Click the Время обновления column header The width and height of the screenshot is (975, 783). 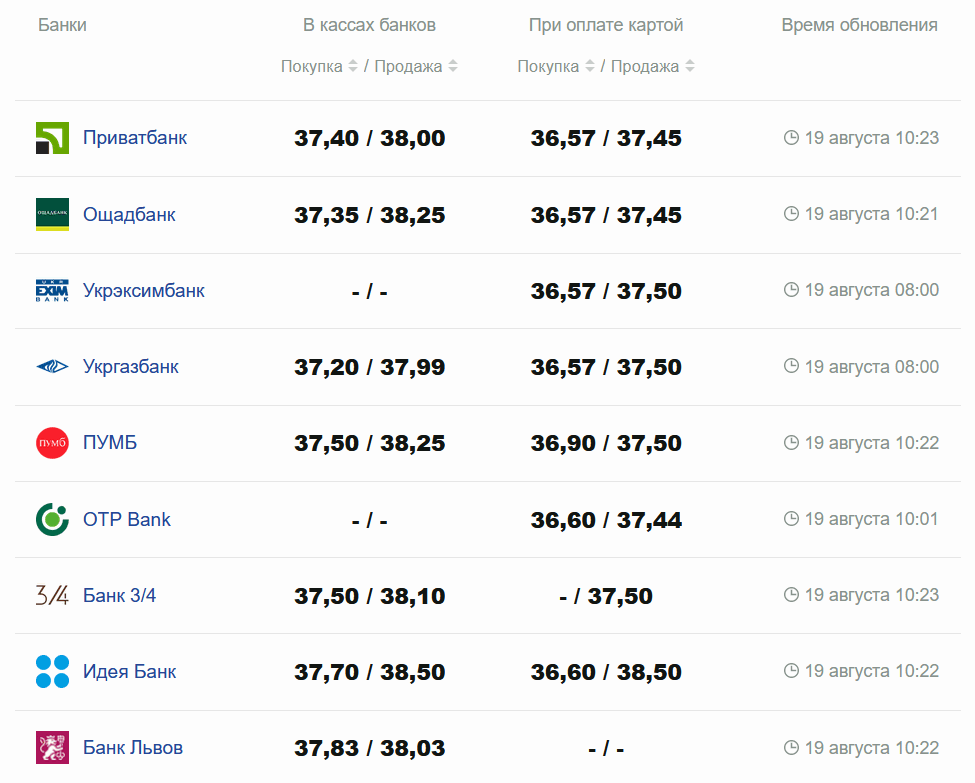point(859,25)
